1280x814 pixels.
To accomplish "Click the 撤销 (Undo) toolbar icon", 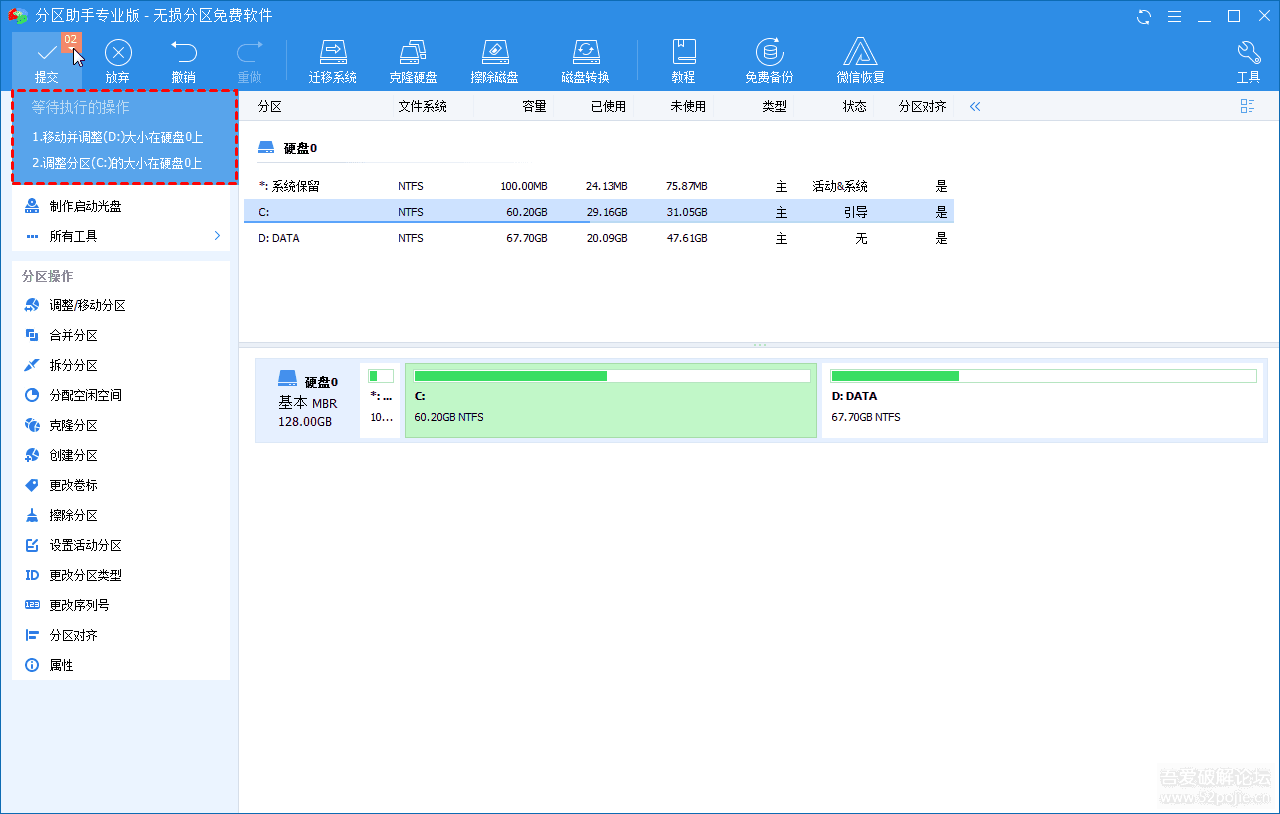I will tap(183, 60).
